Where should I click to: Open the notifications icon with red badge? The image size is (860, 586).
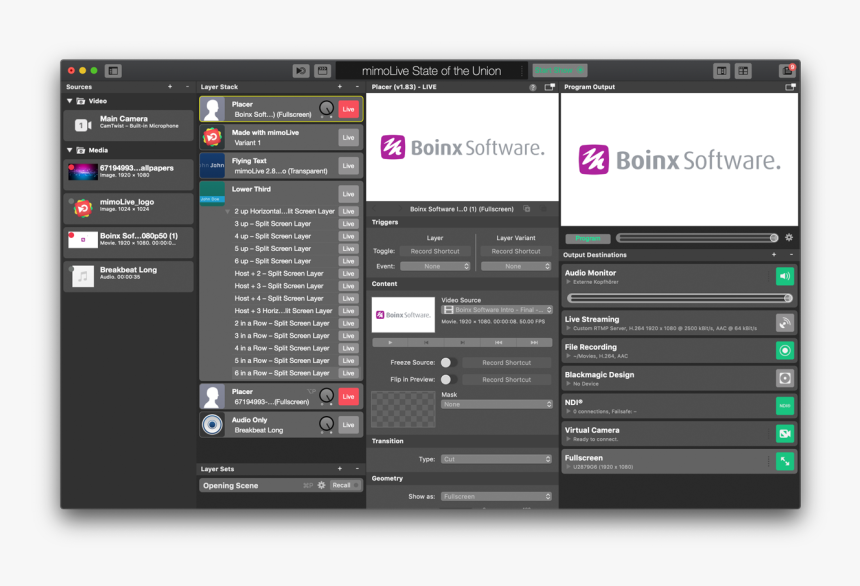tap(787, 70)
